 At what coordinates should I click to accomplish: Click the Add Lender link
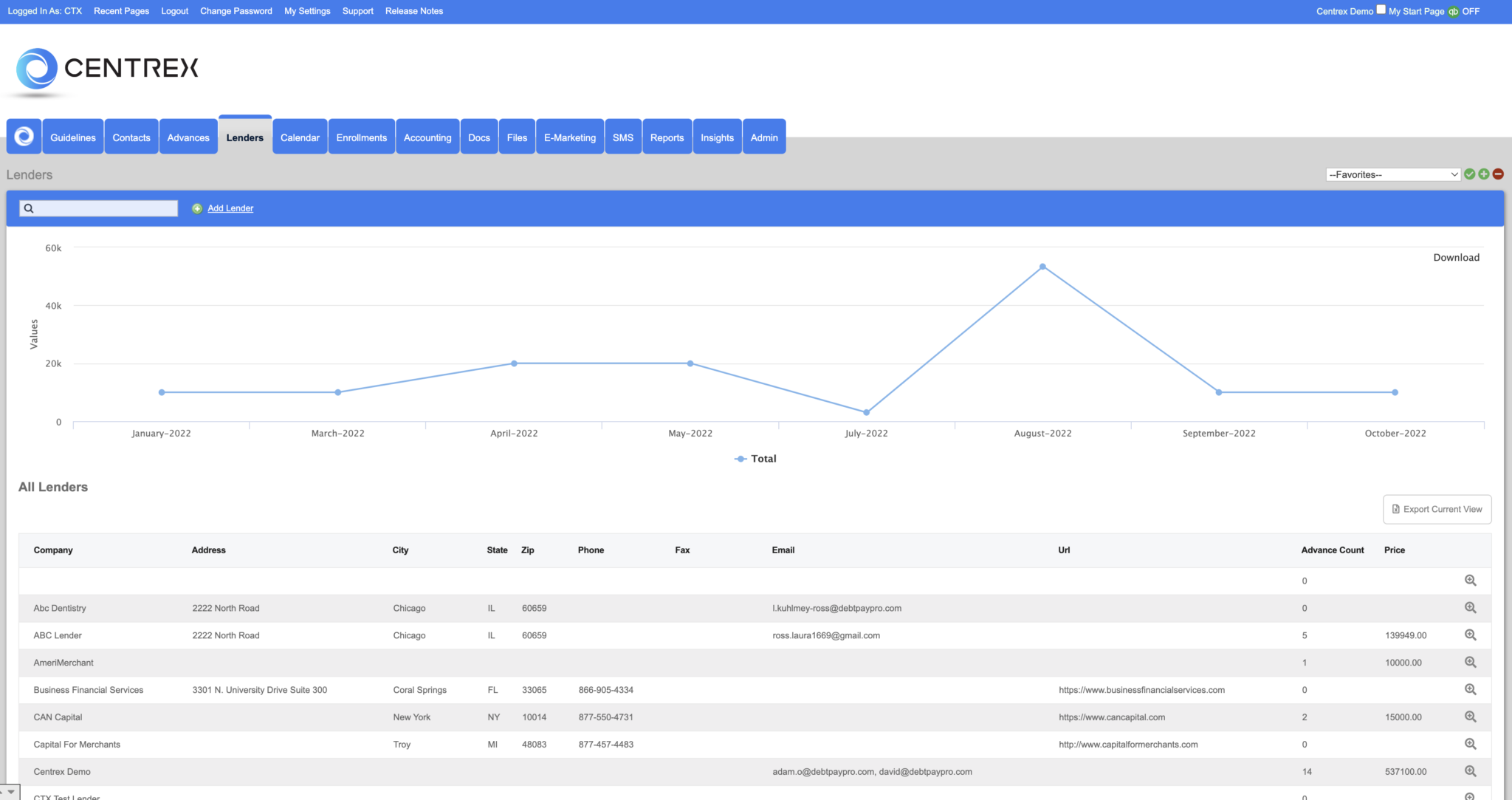pyautogui.click(x=230, y=208)
